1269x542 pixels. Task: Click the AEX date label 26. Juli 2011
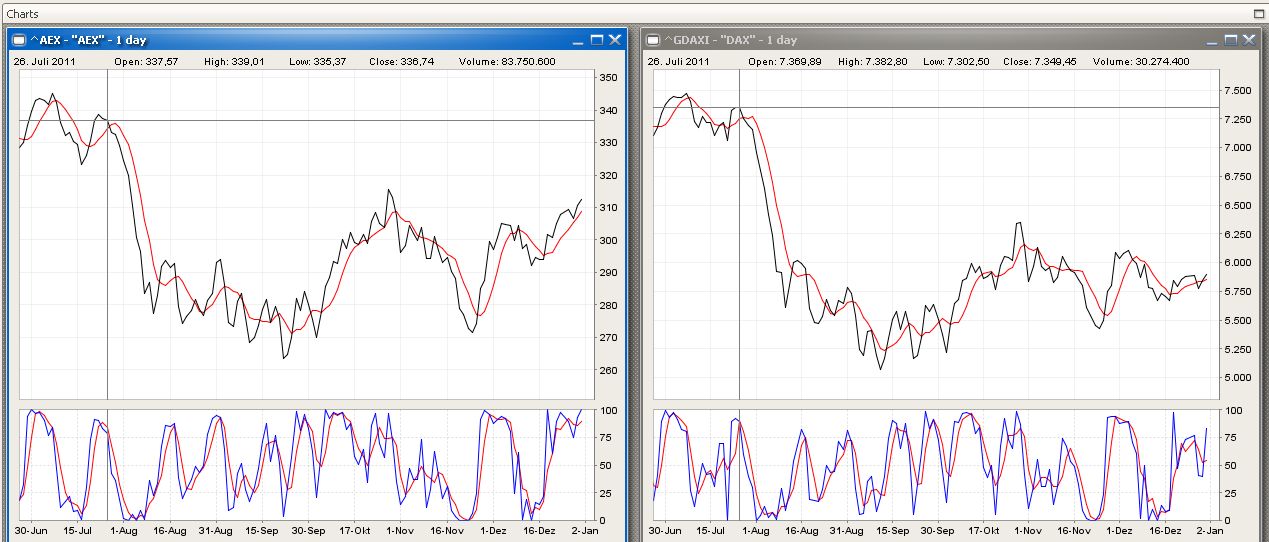click(x=45, y=62)
